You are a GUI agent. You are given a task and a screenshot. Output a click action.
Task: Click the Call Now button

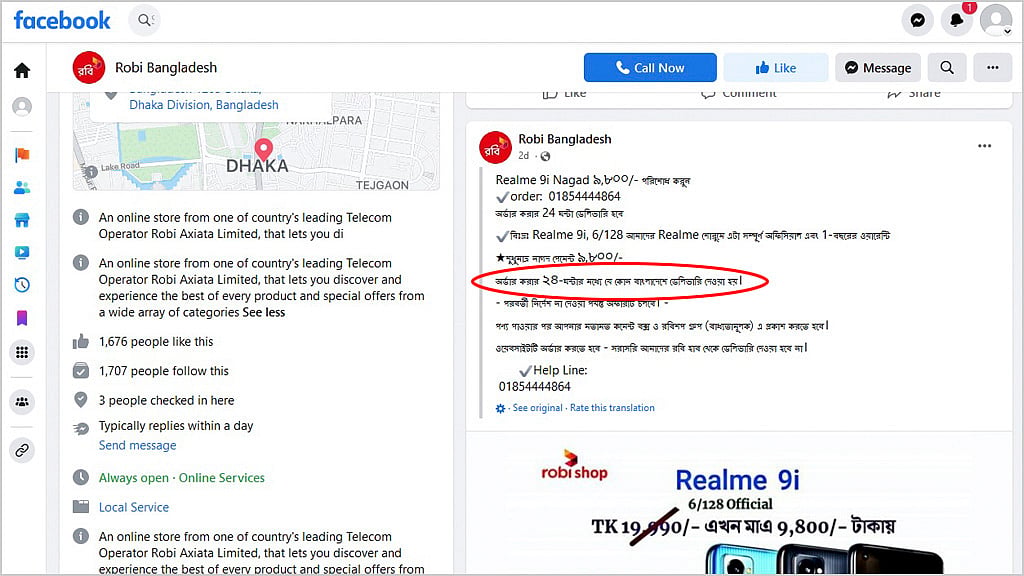pos(650,67)
